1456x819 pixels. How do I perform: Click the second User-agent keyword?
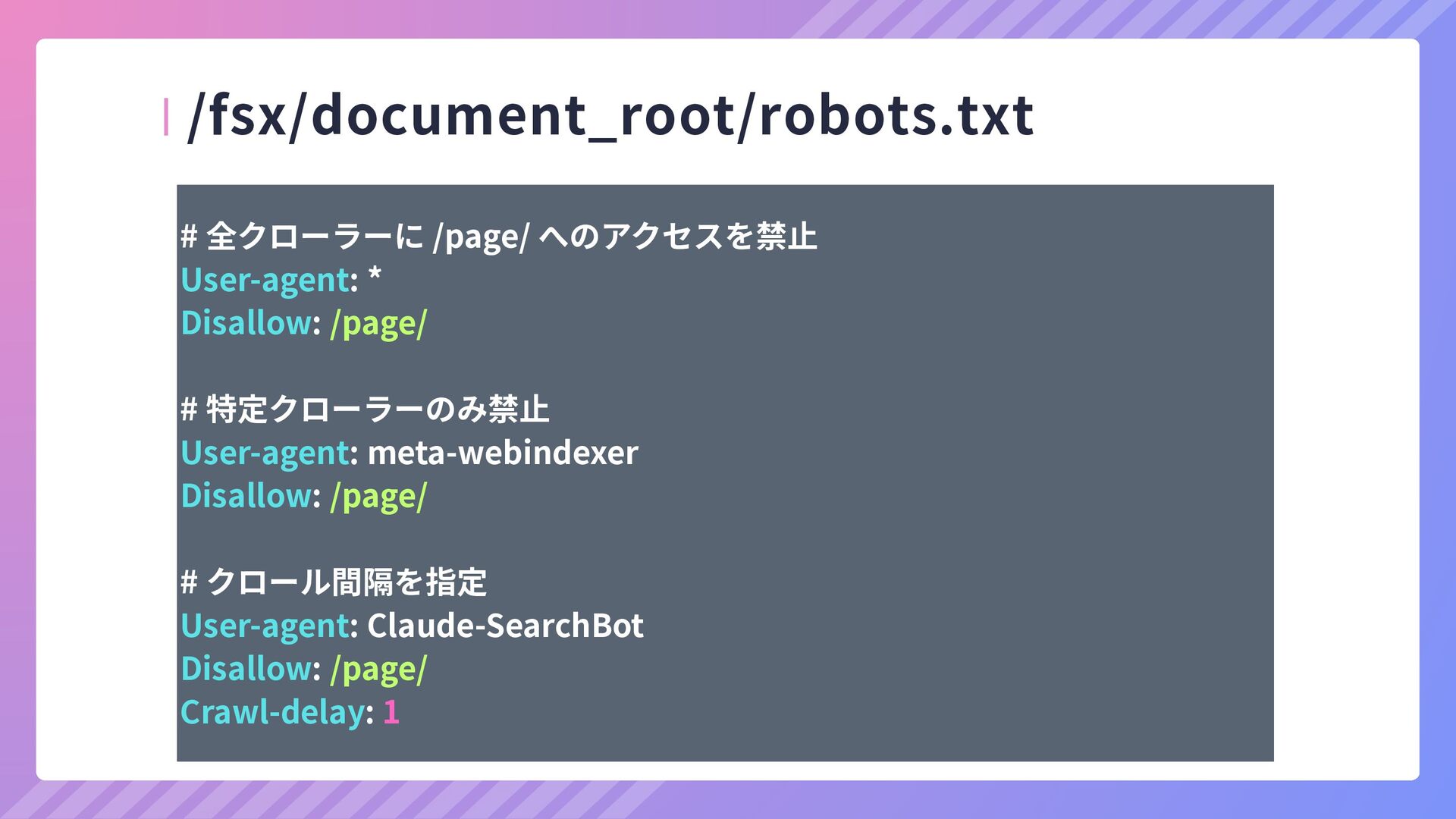[265, 453]
